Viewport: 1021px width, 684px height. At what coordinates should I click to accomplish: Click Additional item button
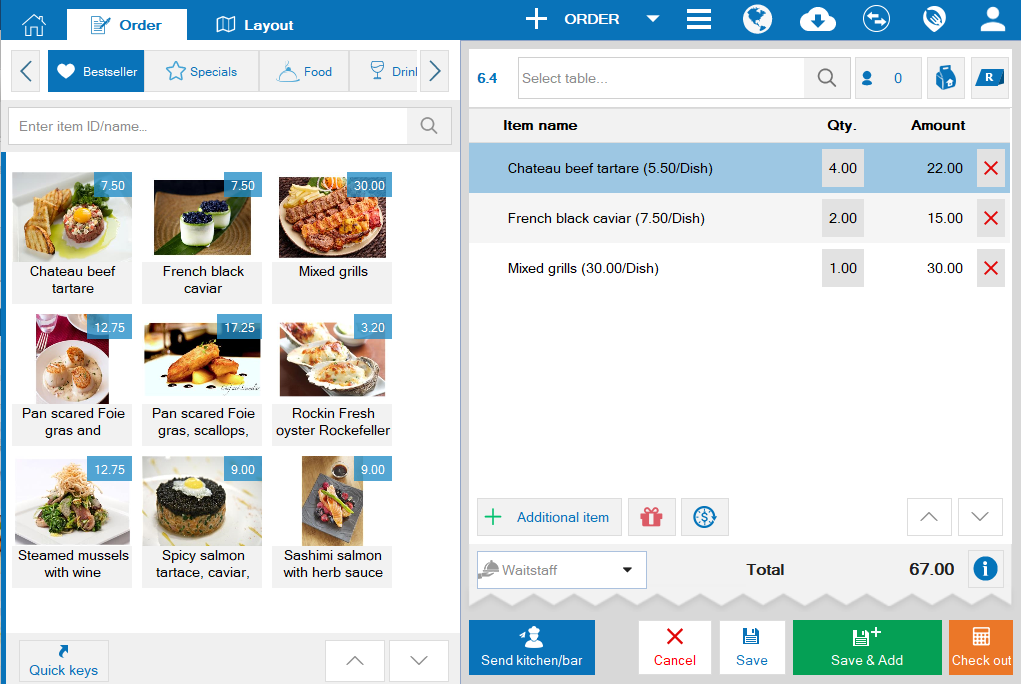point(550,517)
